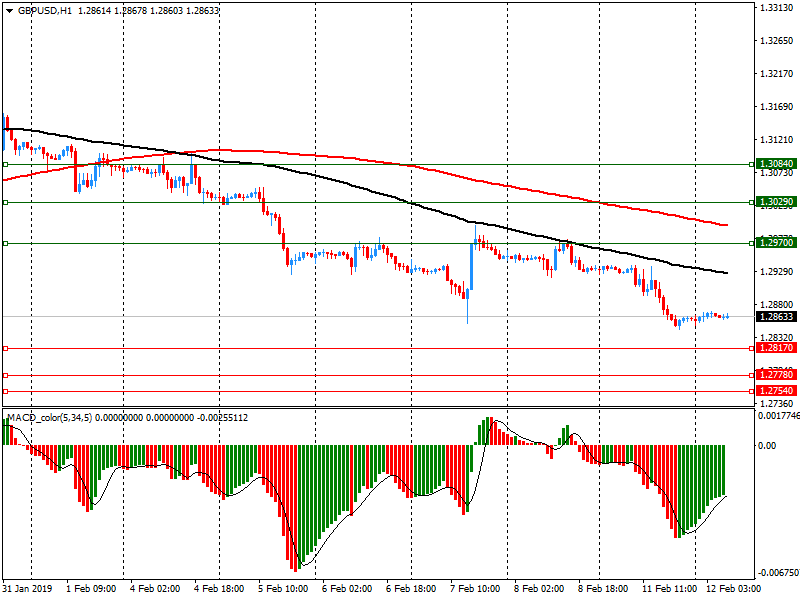This screenshot has height=600, width=800.
Task: Click left square handle of 1.27540 line
Action: click(5, 390)
